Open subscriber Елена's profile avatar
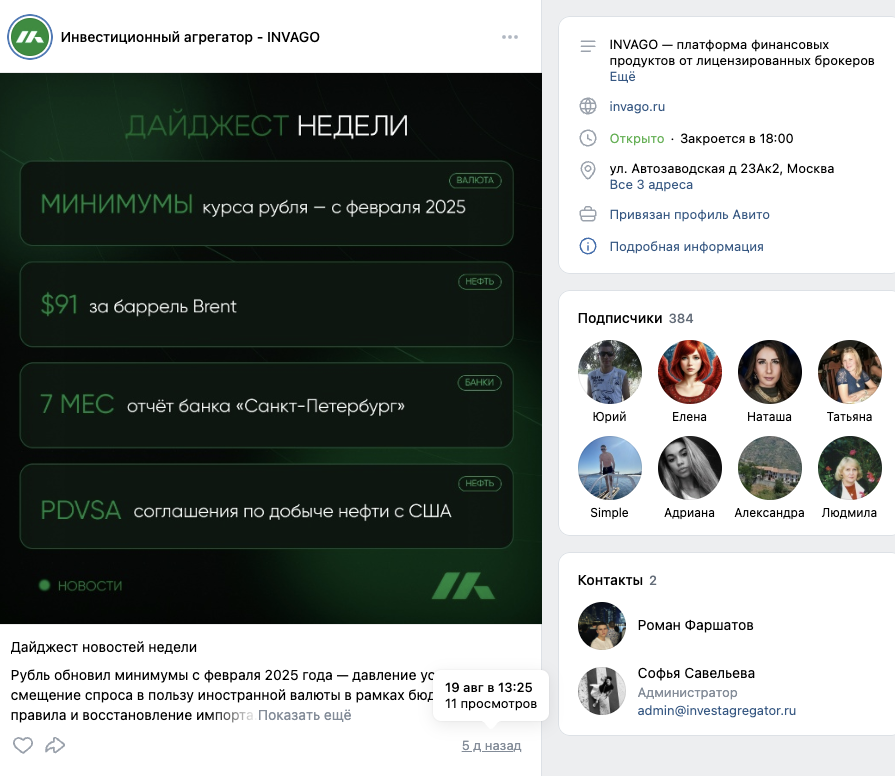Viewport: 895px width, 776px height. tap(690, 372)
